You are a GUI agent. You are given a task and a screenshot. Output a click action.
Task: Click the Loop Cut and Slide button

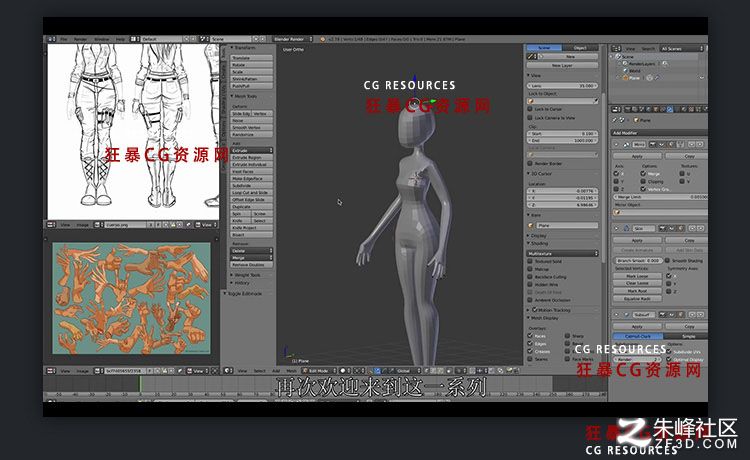click(x=252, y=192)
